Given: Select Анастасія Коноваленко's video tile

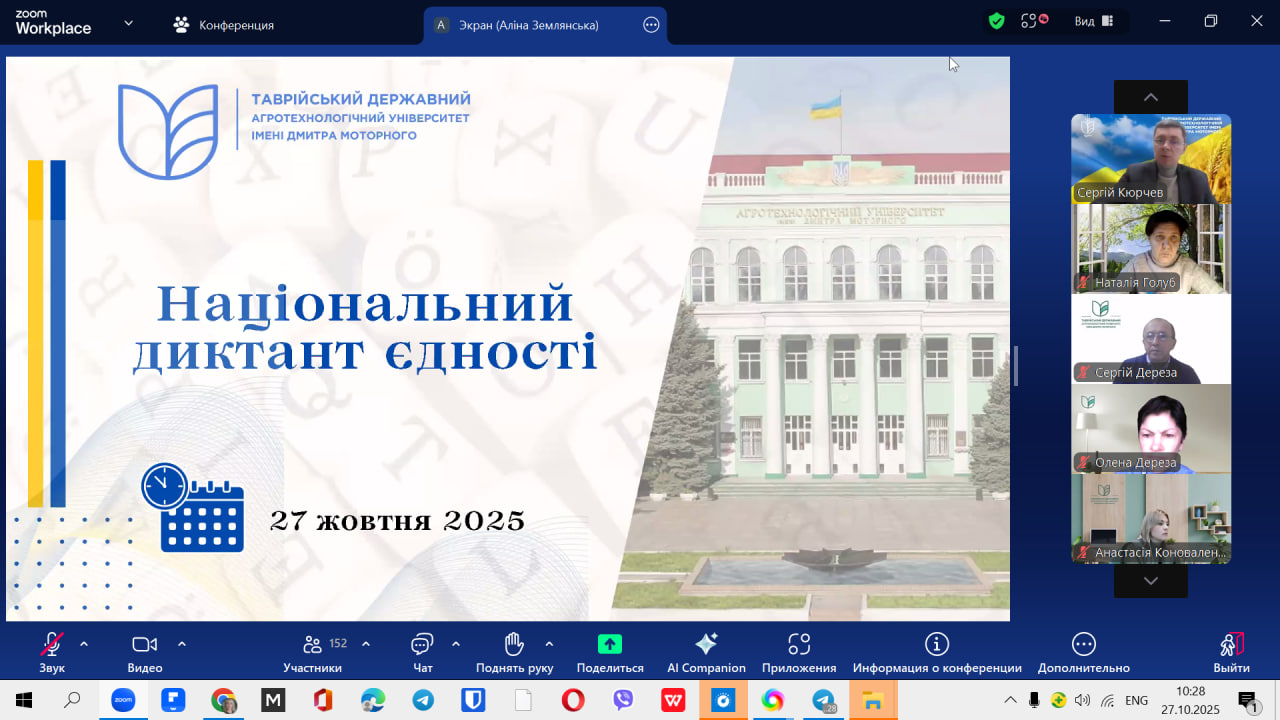Looking at the screenshot, I should [1151, 519].
